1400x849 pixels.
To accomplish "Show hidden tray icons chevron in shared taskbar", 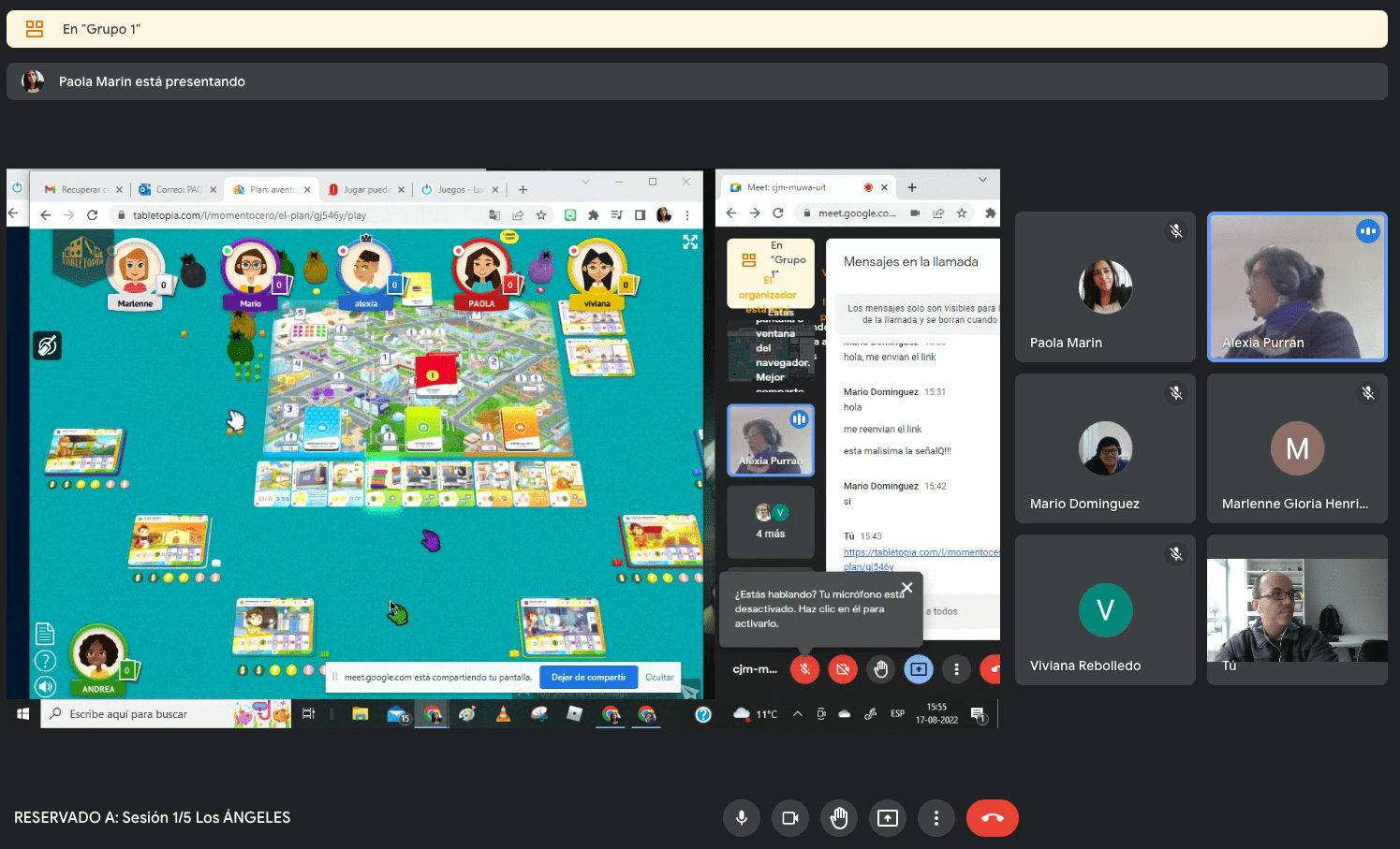I will [x=797, y=714].
